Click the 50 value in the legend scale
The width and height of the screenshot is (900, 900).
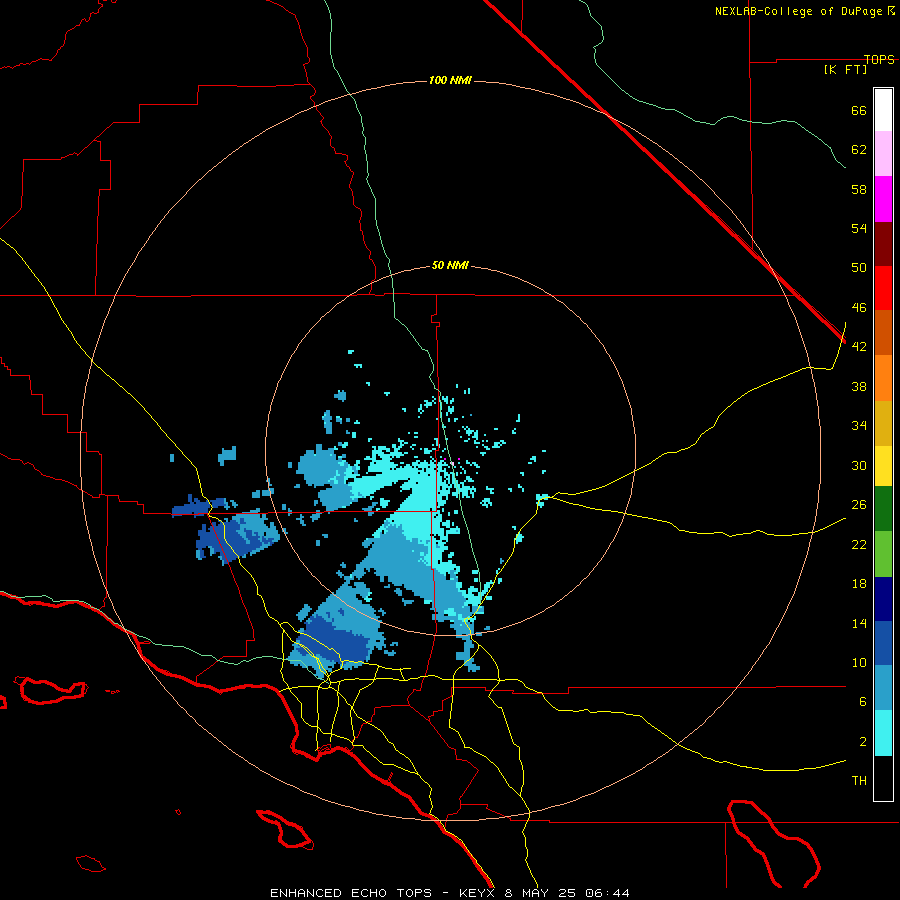coord(859,268)
